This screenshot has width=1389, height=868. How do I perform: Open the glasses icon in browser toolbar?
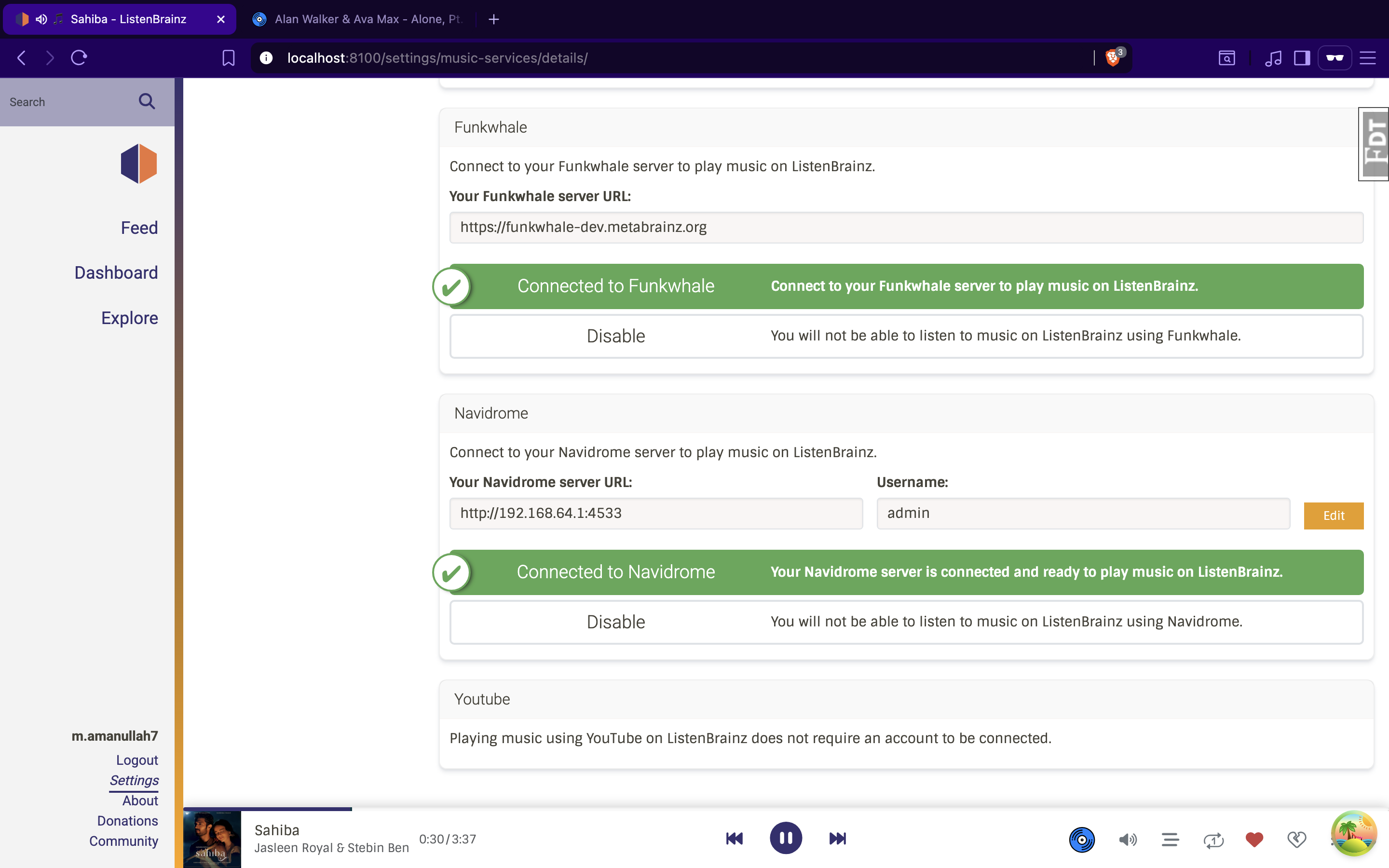1335,58
